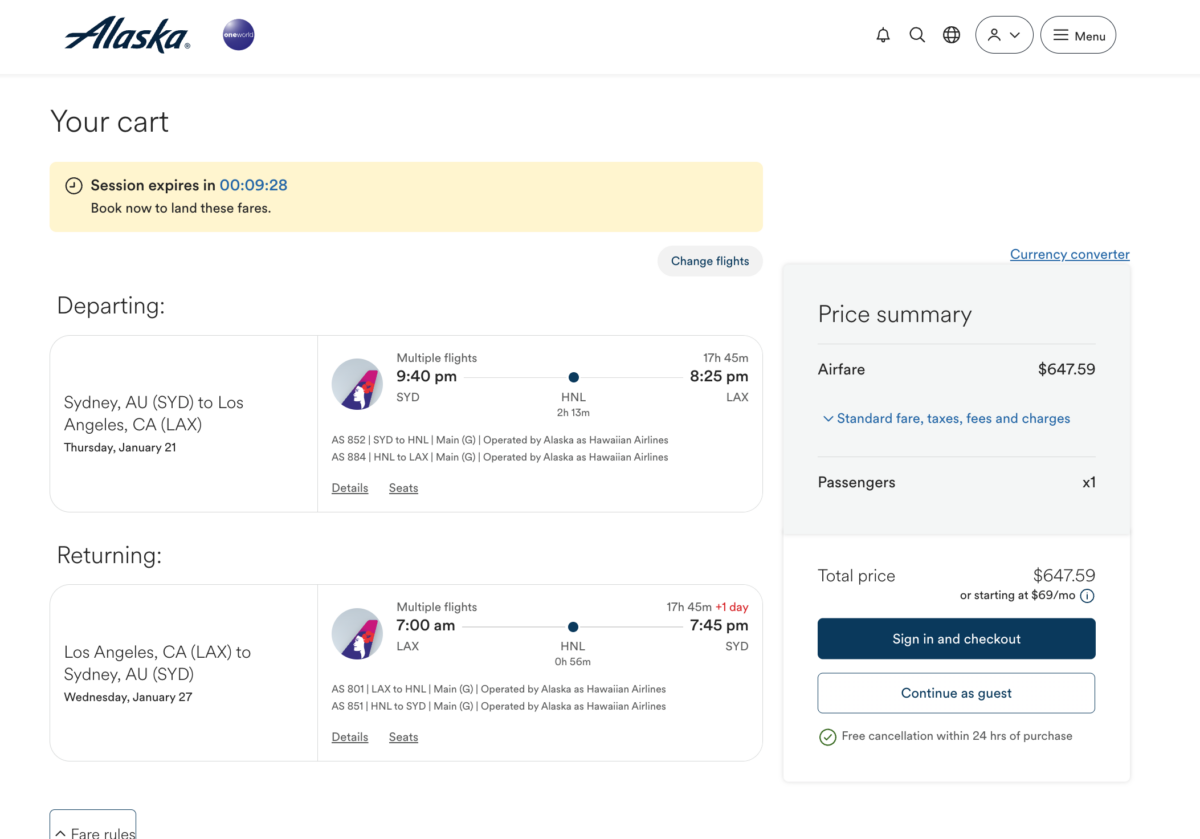Expand Standard fare, taxes, fees and charges

(x=946, y=419)
